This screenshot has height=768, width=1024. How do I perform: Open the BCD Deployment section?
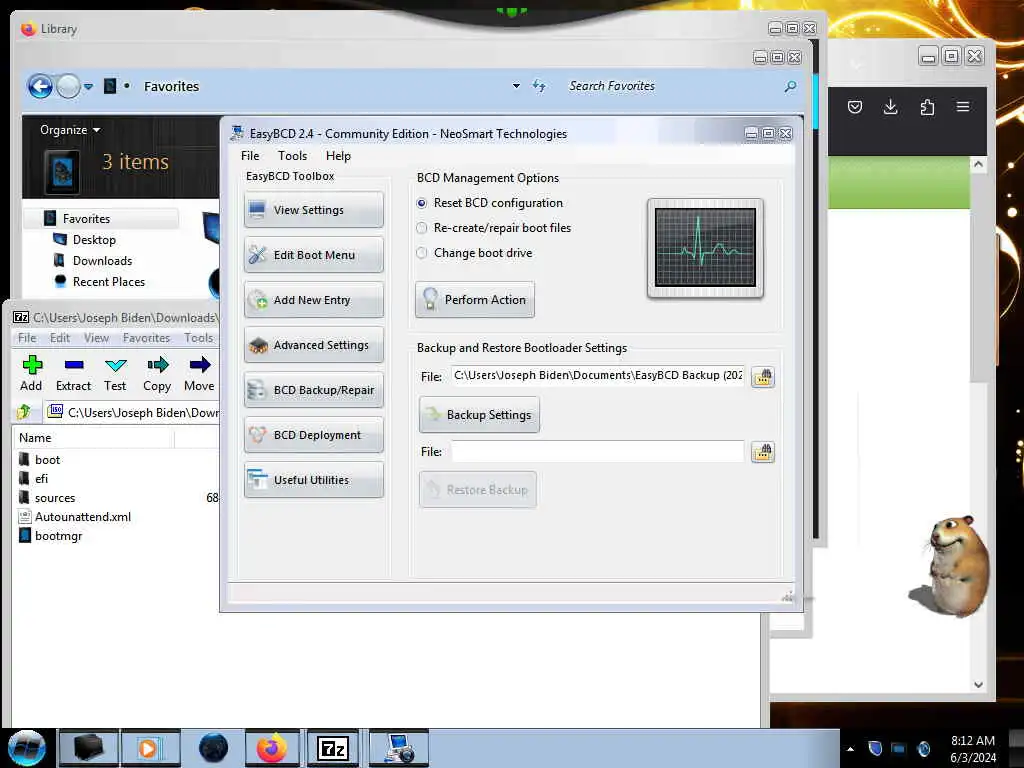click(x=313, y=435)
